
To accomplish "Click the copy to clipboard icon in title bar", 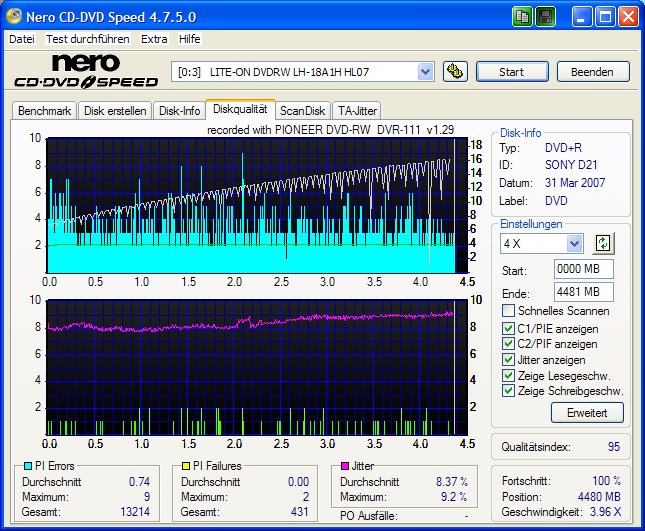I will [523, 17].
